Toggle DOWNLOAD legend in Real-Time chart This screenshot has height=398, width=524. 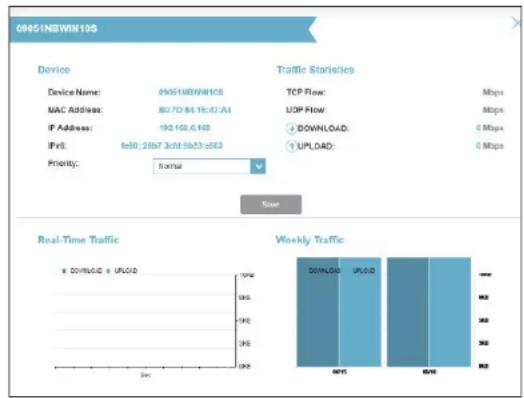pos(82,271)
